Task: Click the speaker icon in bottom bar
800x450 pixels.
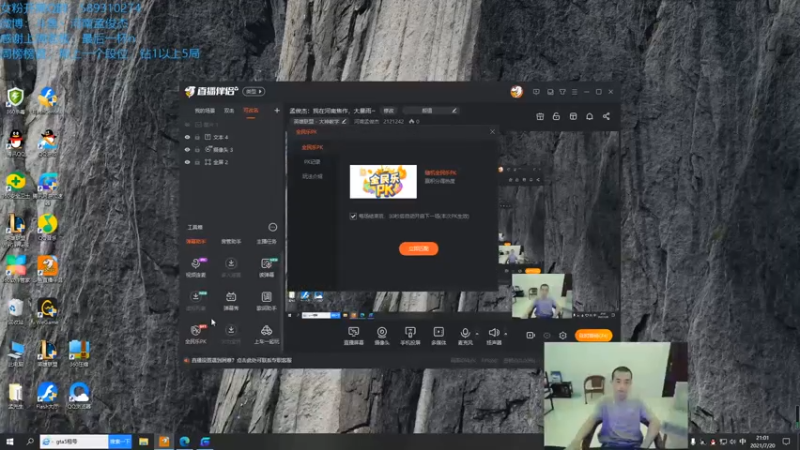Action: point(493,333)
